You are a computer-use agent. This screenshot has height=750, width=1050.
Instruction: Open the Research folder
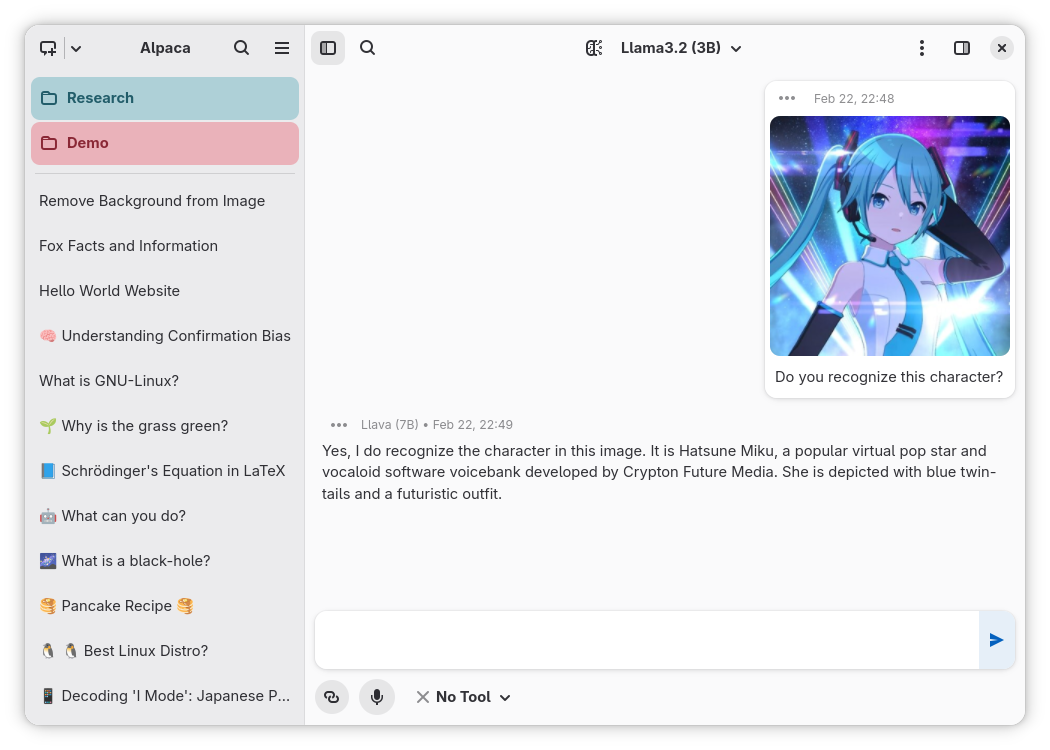[165, 98]
